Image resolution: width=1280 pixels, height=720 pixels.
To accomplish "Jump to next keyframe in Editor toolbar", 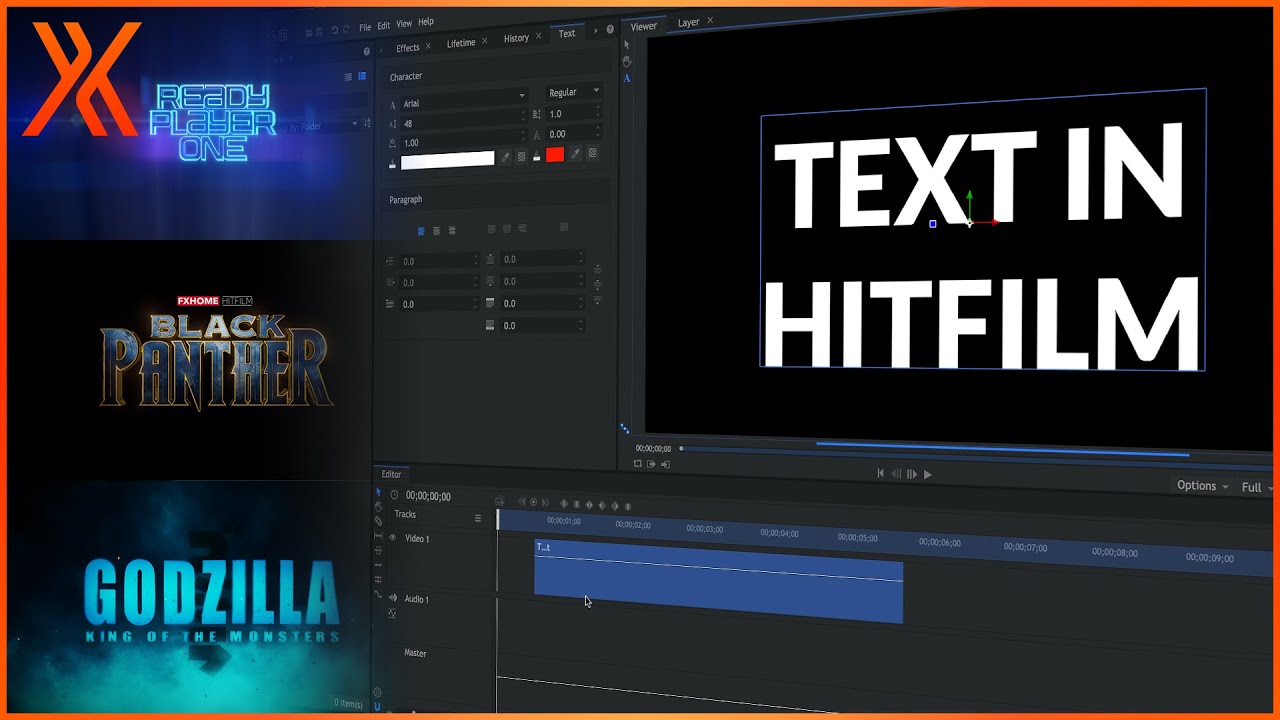I will point(546,502).
